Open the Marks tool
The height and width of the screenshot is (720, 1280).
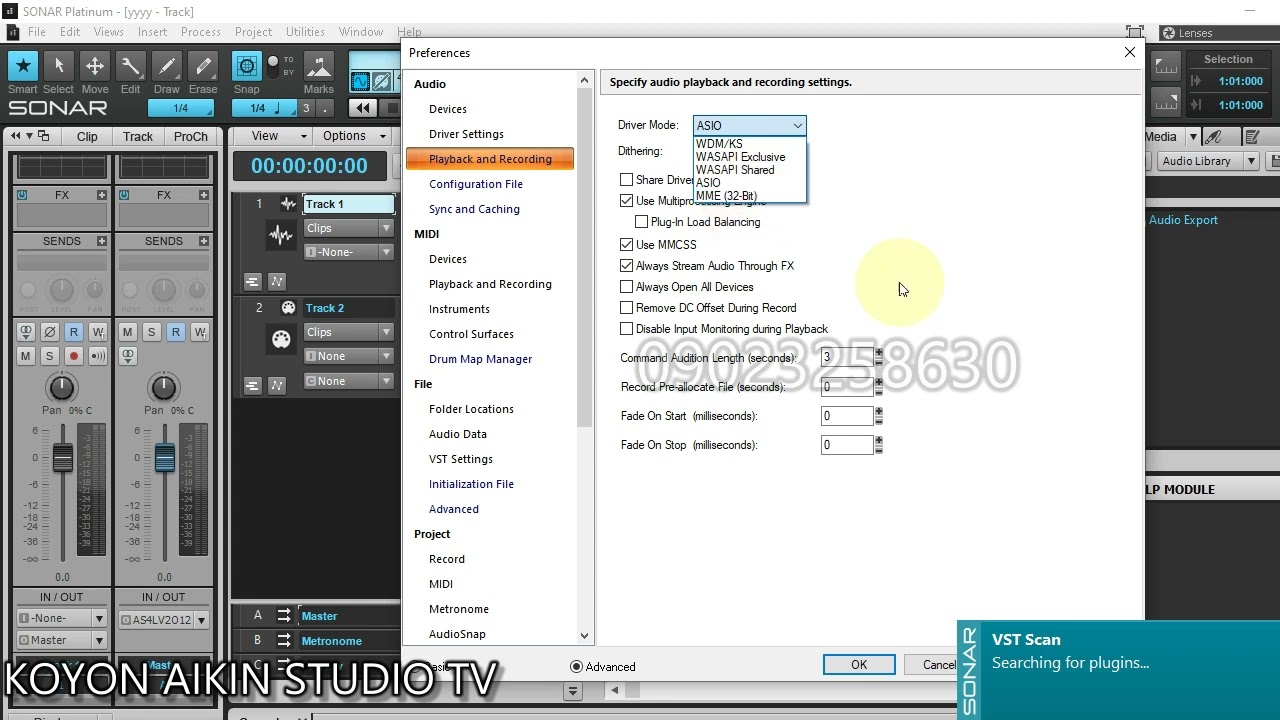pos(319,66)
